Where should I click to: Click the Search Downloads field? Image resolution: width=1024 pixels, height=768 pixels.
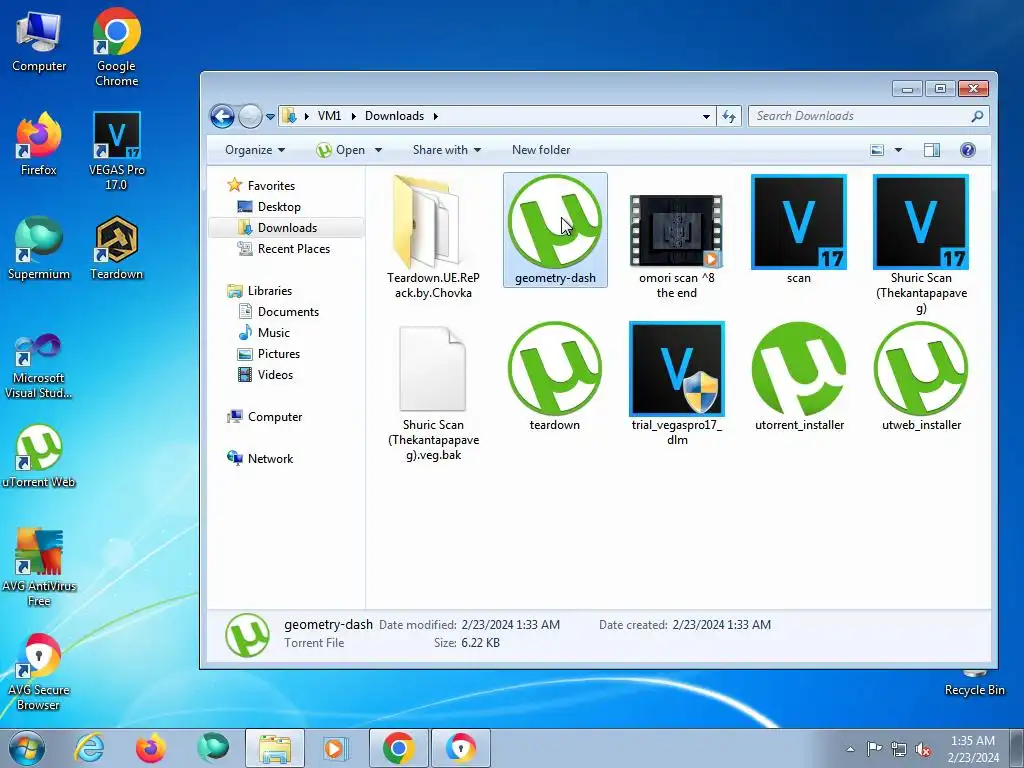click(869, 116)
